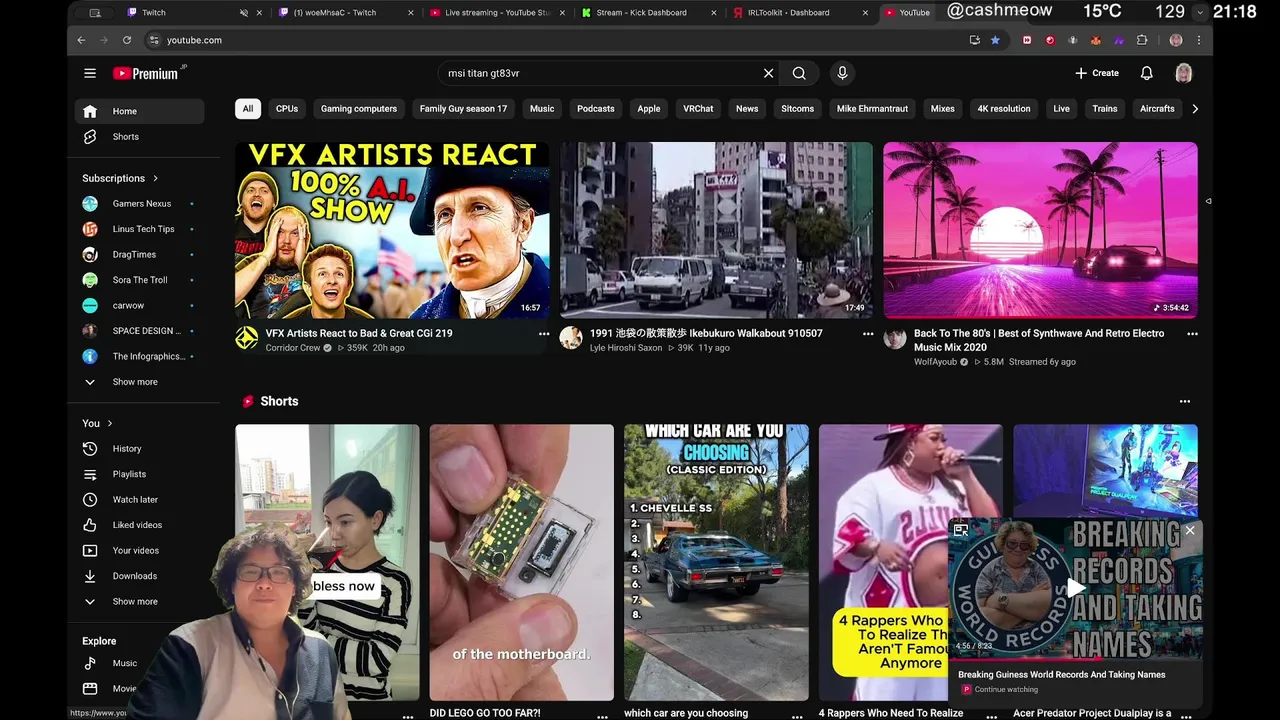Open VFX Artists React video title link
Screen dimensions: 1280x720
359,333
